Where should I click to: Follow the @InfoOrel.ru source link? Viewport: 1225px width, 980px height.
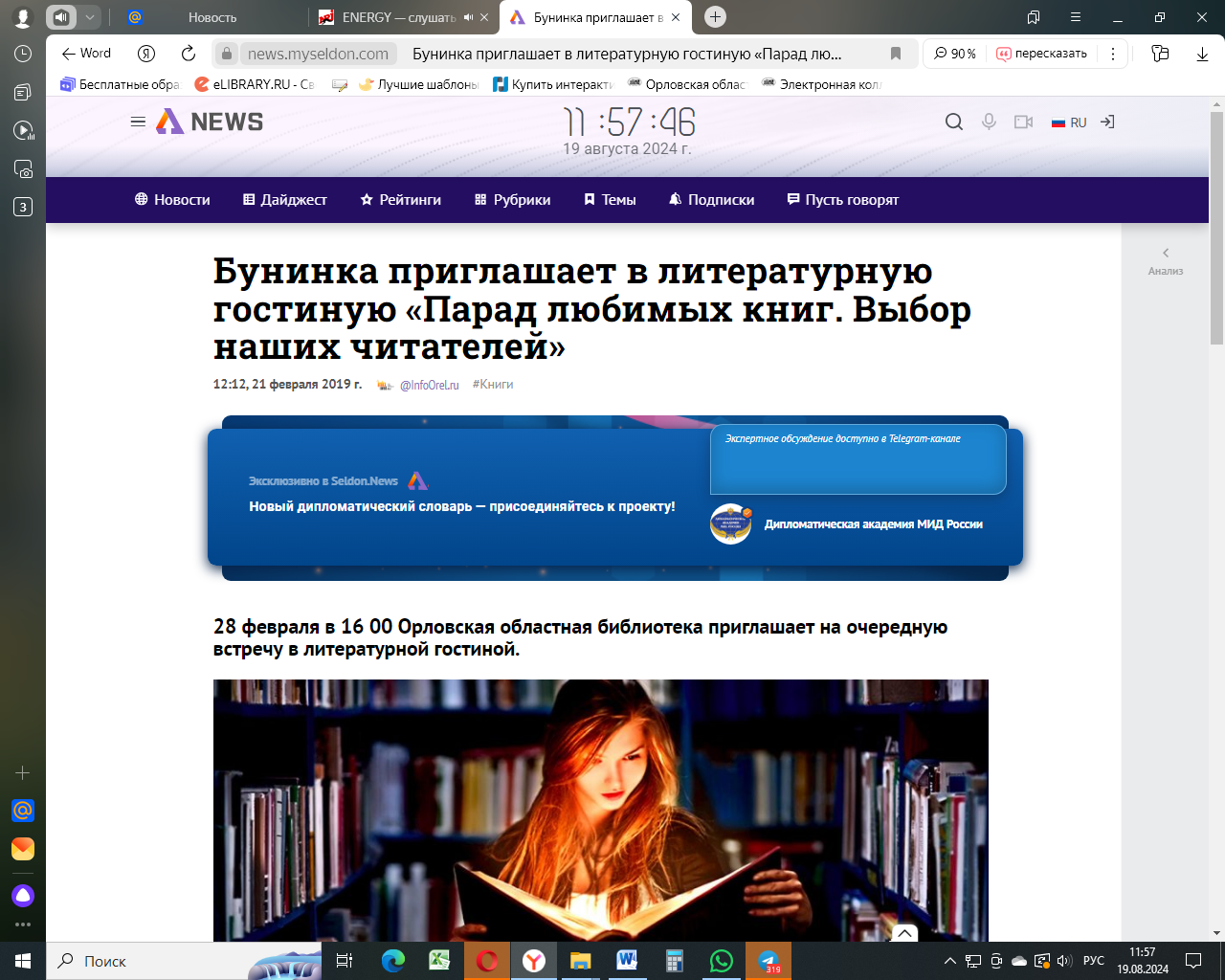429,385
